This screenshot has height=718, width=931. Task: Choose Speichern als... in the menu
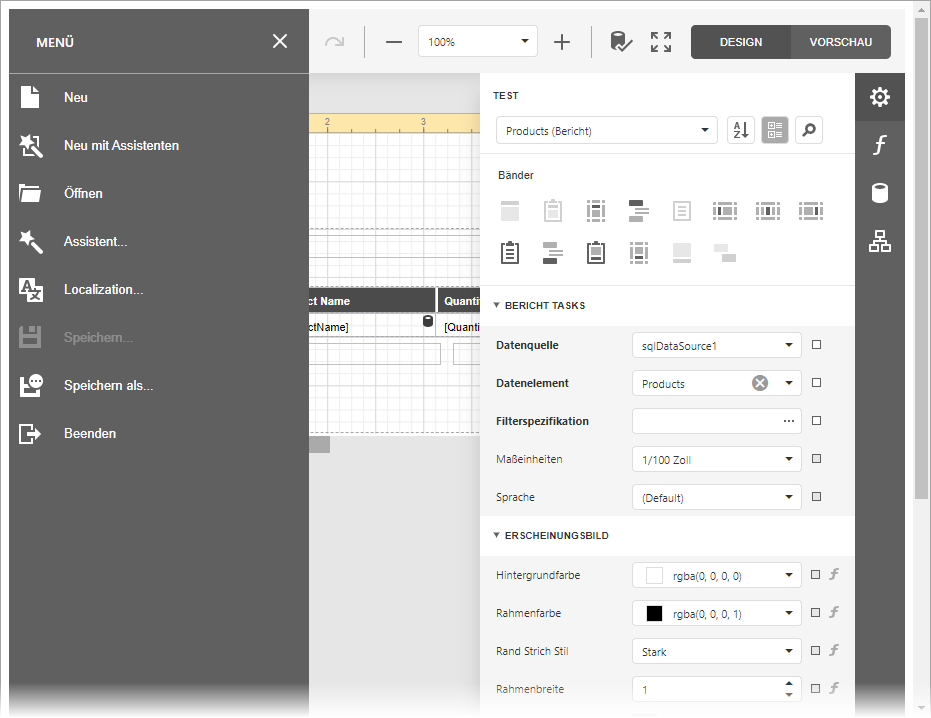[108, 385]
